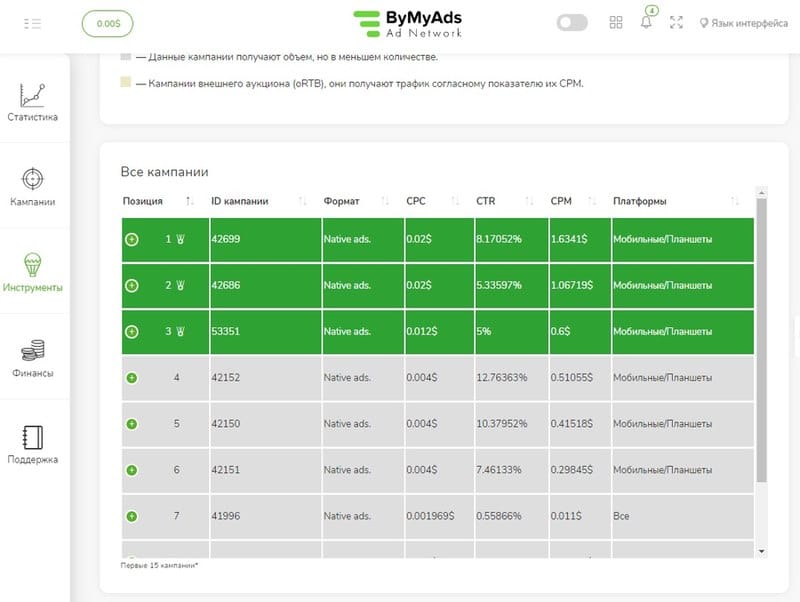Enter fullscreen mode via the expand icon
This screenshot has height=602, width=800.
click(676, 21)
